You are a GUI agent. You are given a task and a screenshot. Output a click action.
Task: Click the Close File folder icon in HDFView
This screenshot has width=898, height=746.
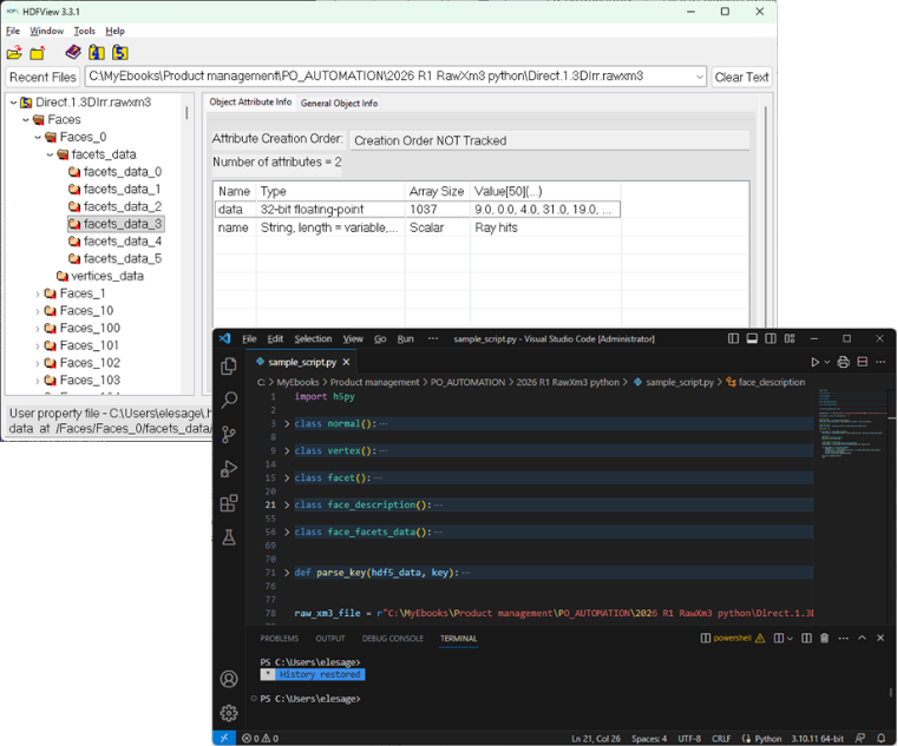[38, 53]
